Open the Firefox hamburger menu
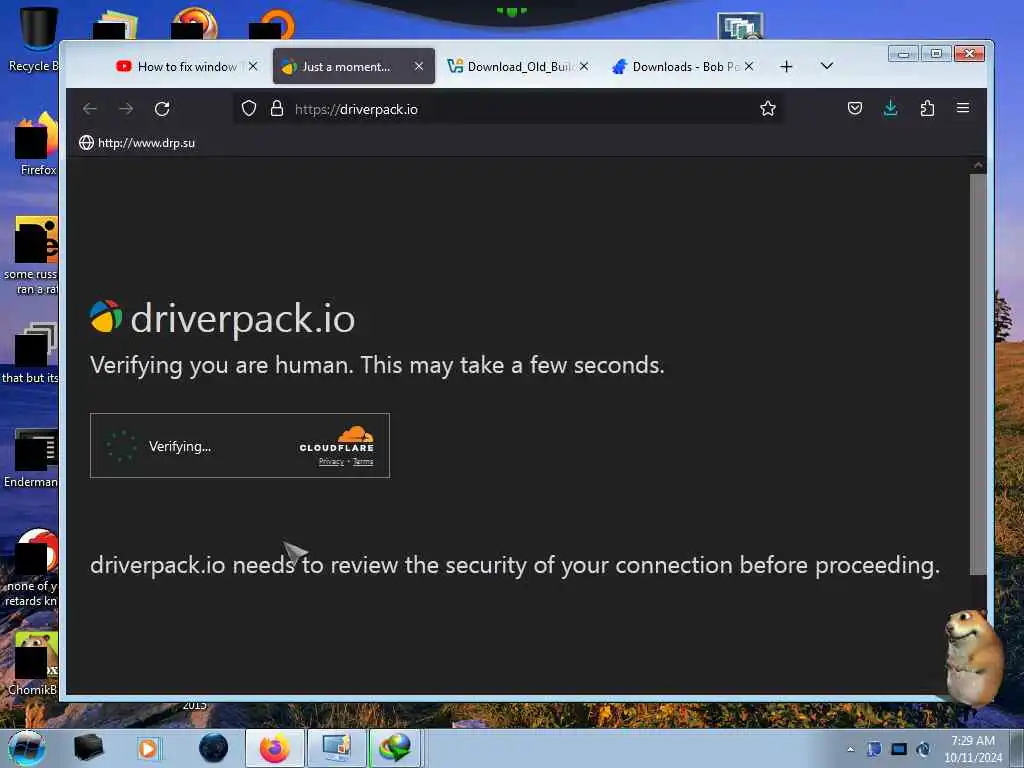1024x768 pixels. [x=963, y=108]
